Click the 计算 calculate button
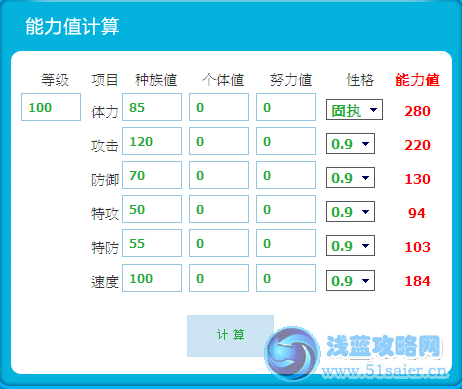 click(230, 336)
